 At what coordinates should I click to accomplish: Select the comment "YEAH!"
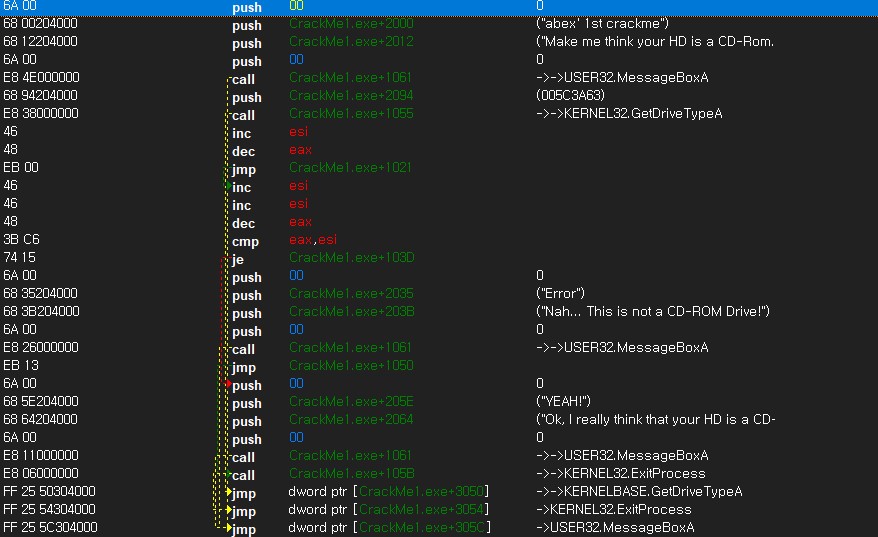(563, 401)
